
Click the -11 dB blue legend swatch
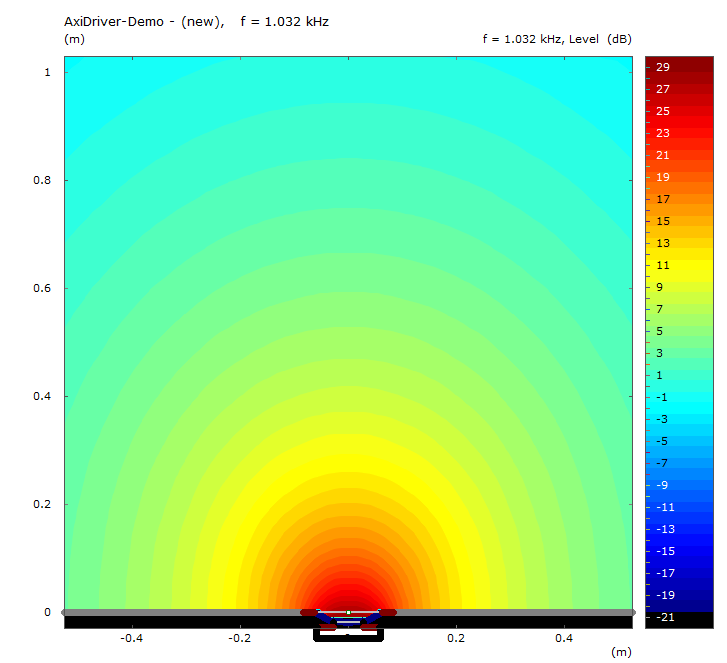[x=678, y=507]
